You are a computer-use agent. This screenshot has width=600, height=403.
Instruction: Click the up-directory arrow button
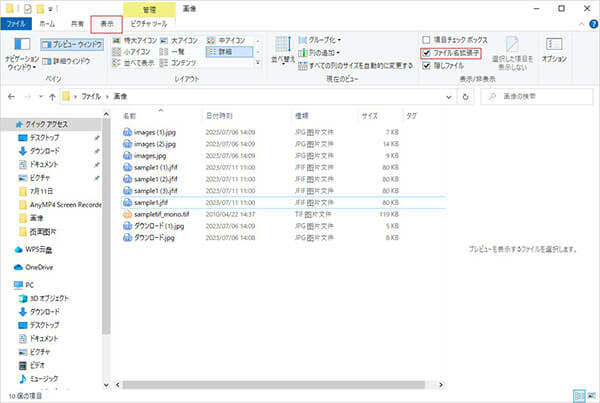click(x=51, y=97)
